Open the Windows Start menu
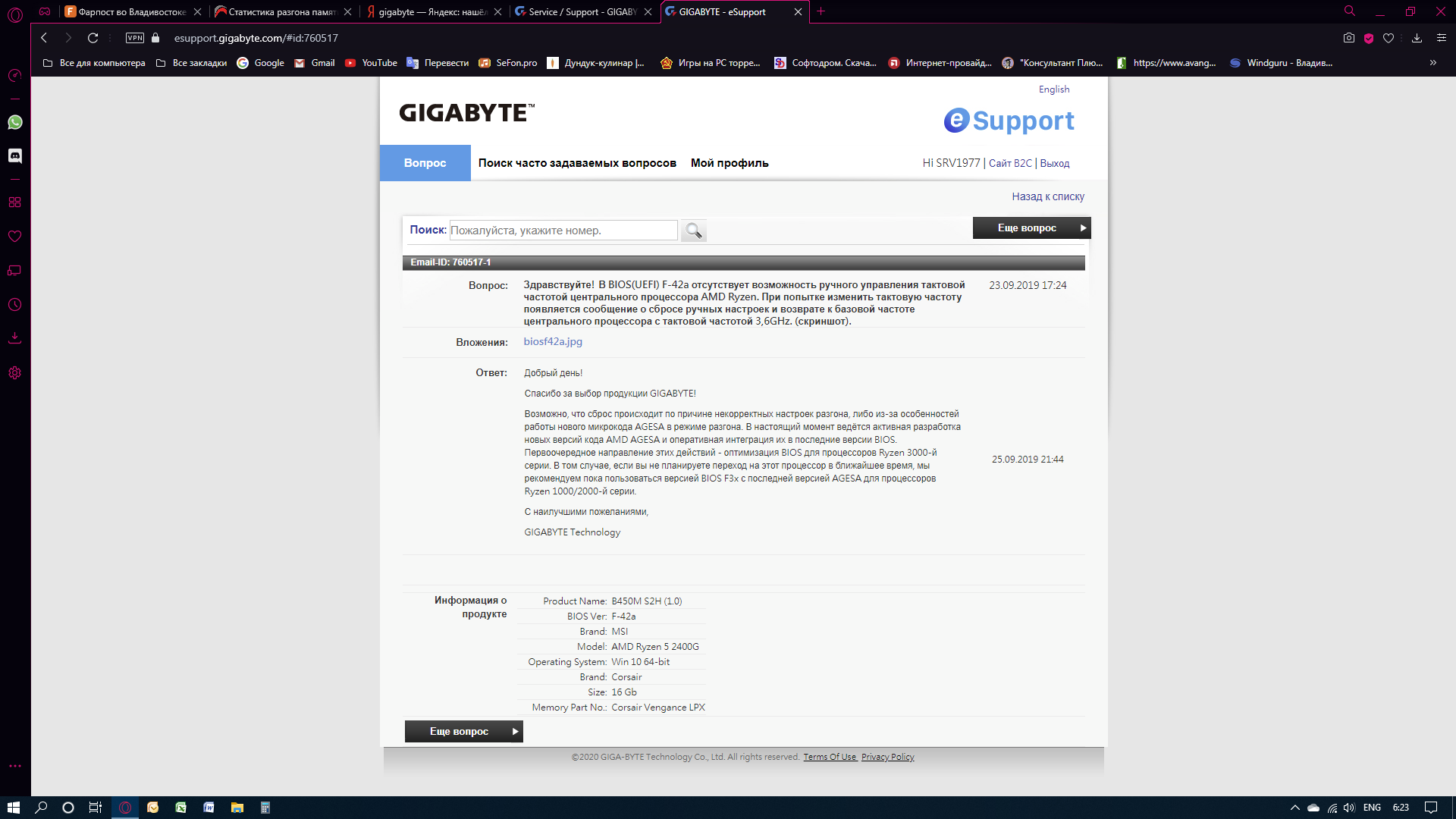The image size is (1456, 819). click(x=13, y=808)
